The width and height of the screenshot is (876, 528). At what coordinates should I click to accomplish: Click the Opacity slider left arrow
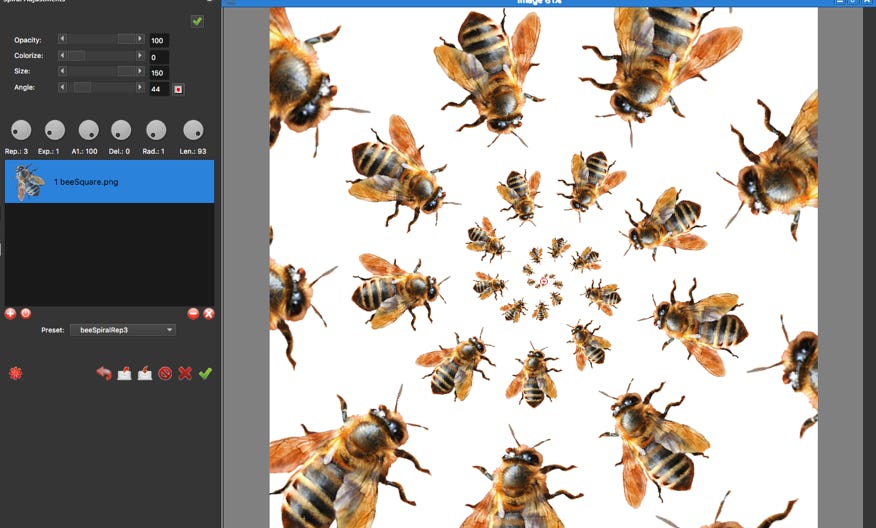coord(62,39)
